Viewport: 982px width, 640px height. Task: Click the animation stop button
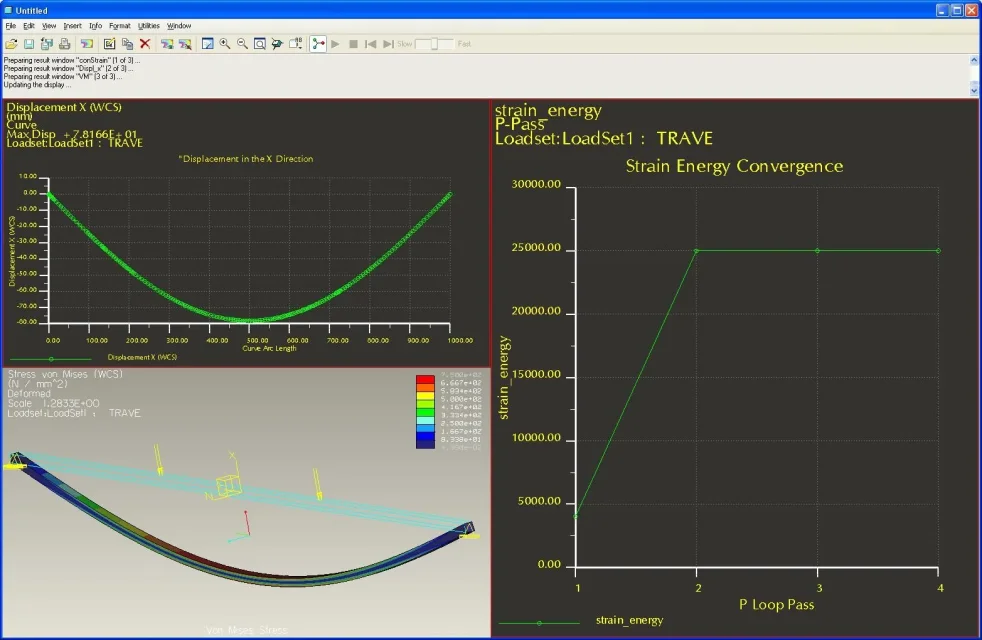point(353,44)
